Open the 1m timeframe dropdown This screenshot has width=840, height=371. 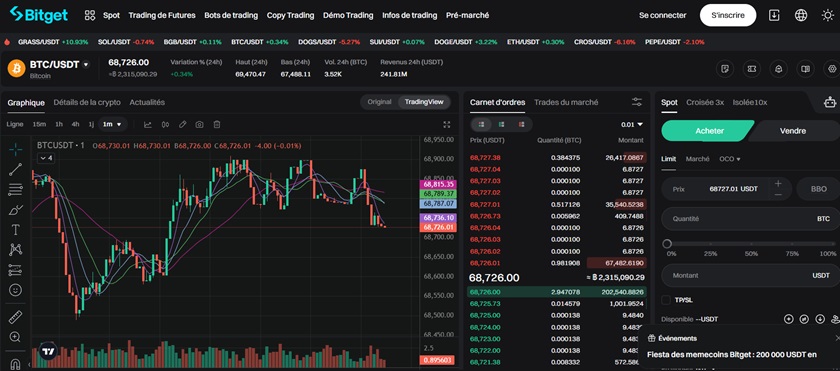tap(112, 124)
